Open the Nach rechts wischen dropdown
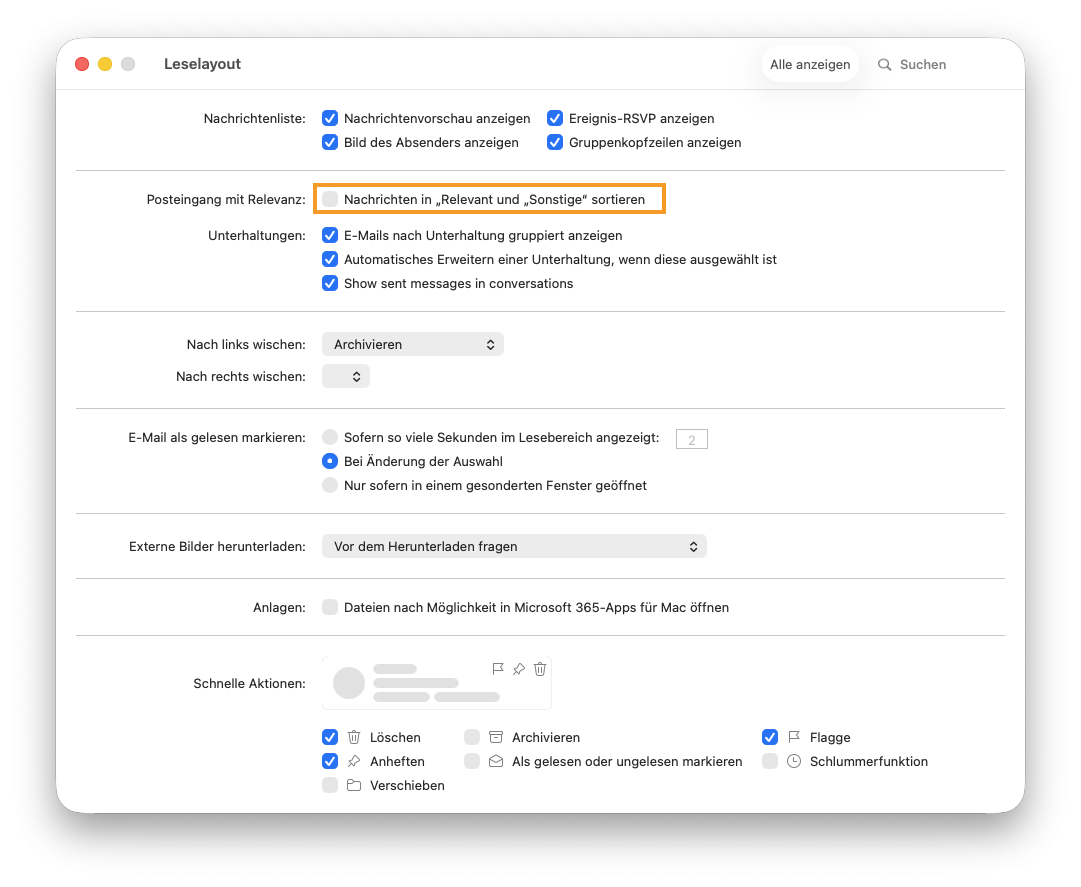This screenshot has width=1081, height=887. (346, 377)
